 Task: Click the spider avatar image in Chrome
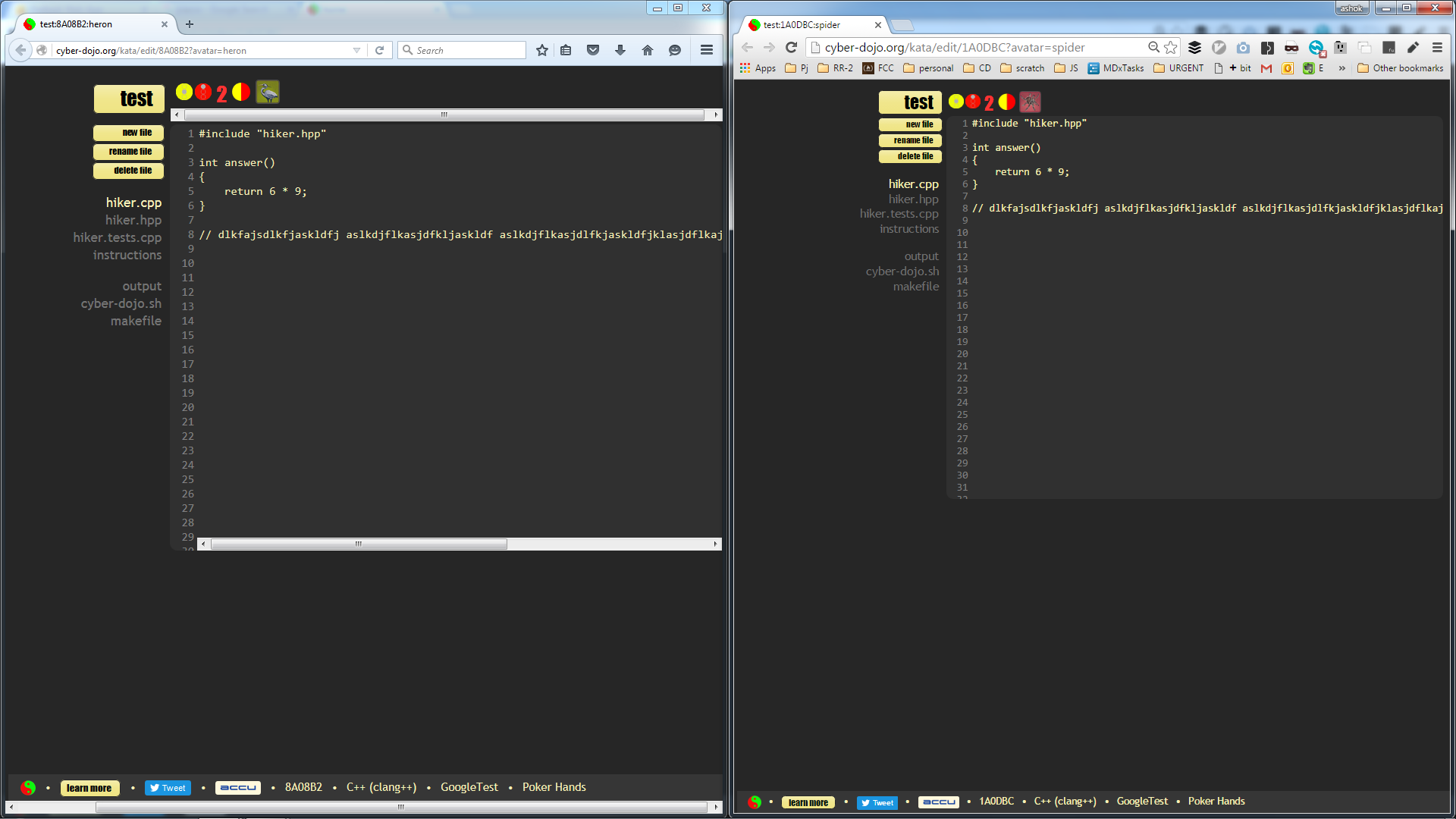(1030, 102)
